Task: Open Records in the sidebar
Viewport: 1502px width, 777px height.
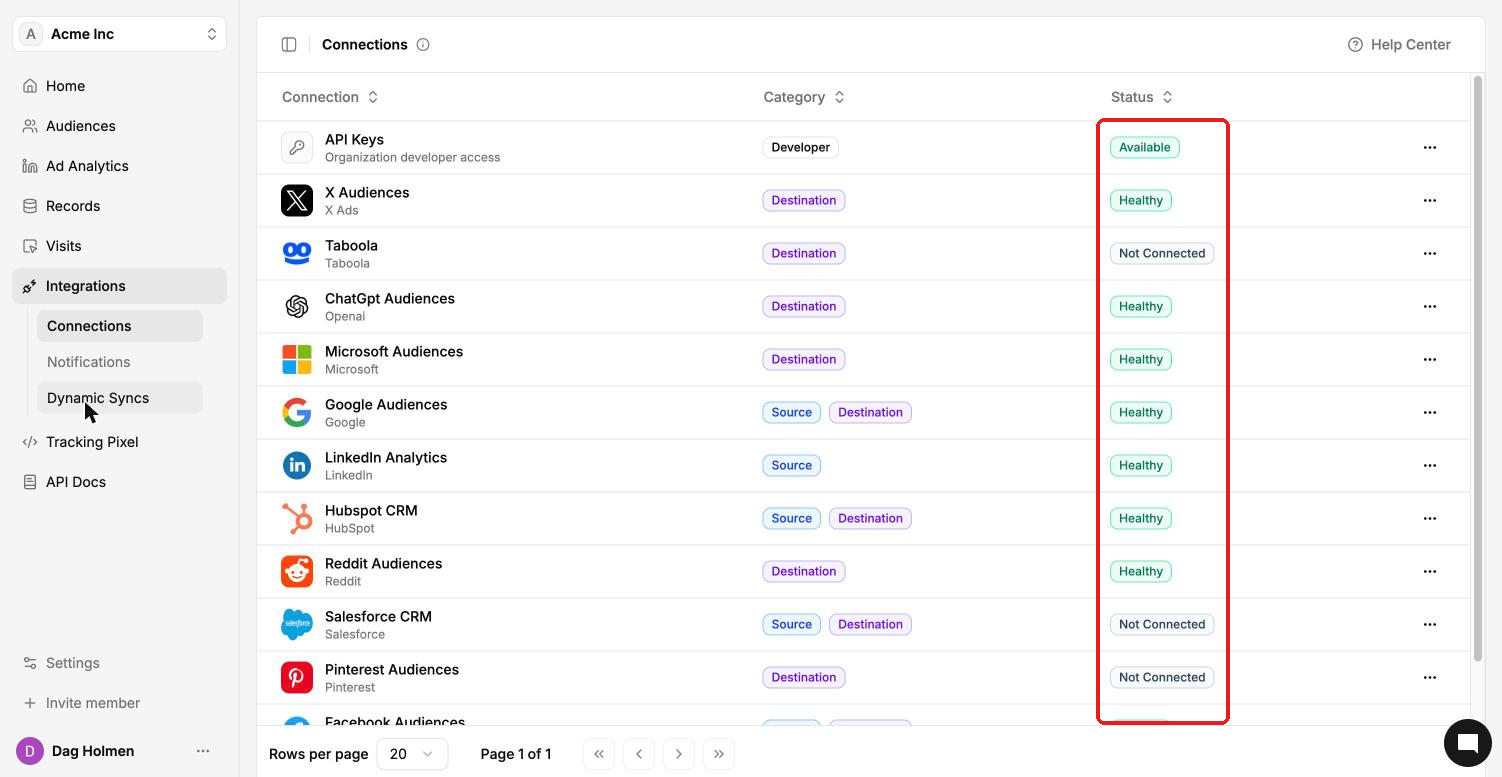Action: click(120, 206)
